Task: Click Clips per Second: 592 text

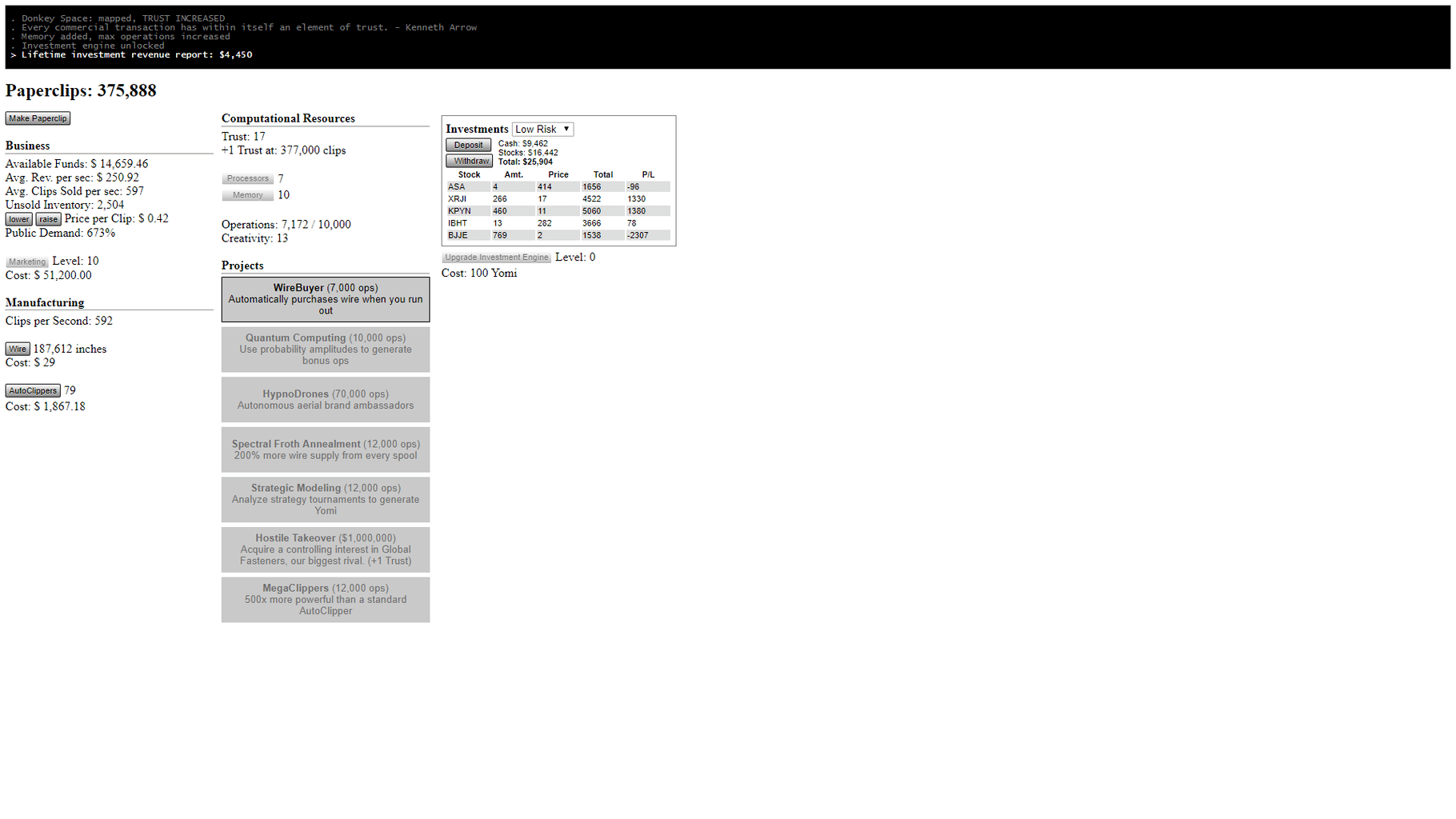Action: (59, 321)
